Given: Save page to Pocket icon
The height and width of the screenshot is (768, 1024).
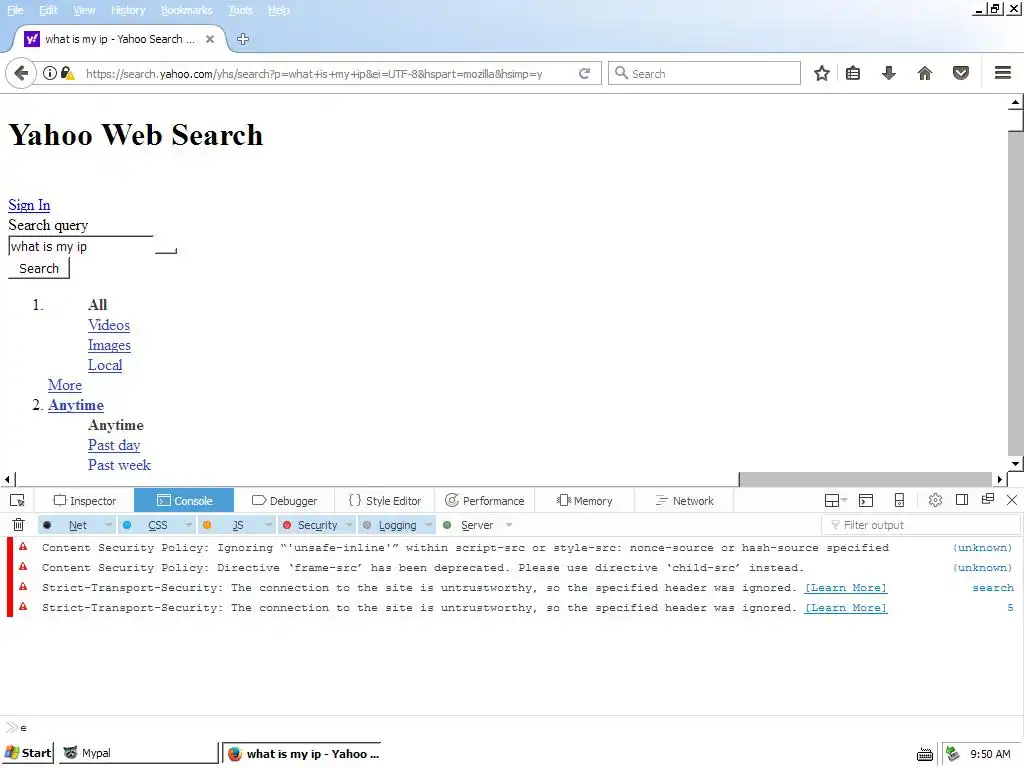Looking at the screenshot, I should [x=961, y=73].
